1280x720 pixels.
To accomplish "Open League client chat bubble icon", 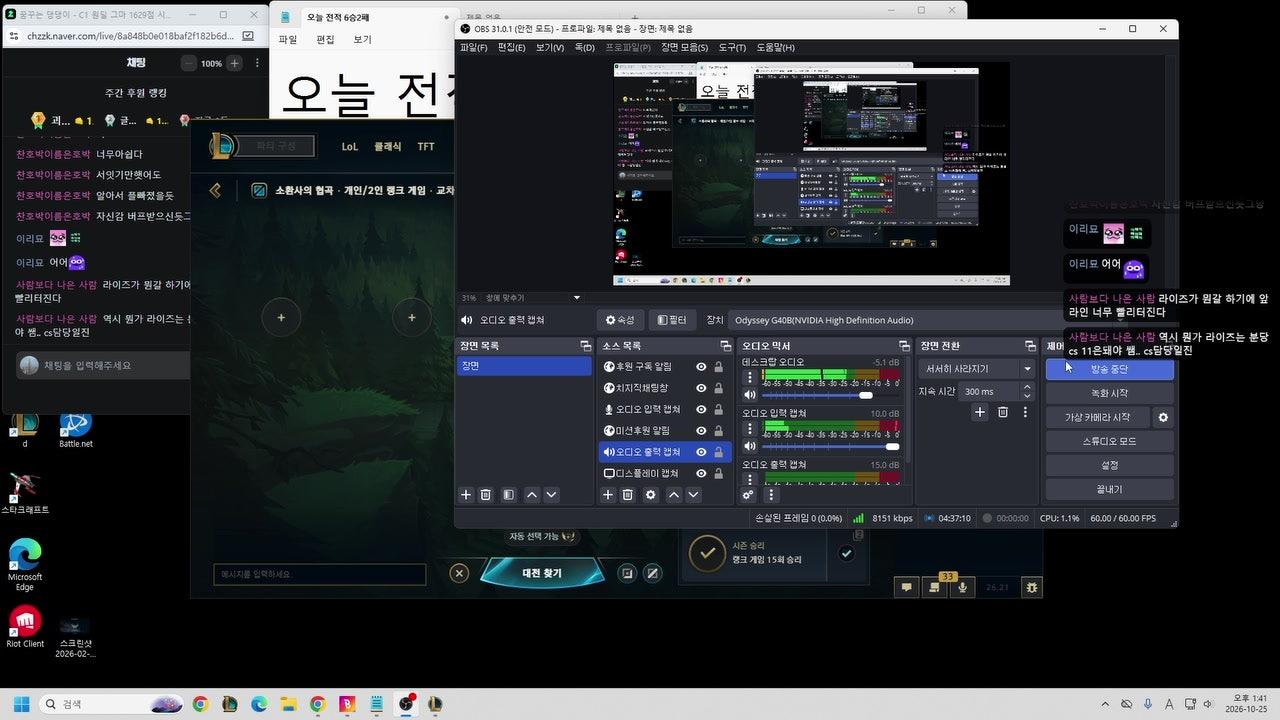I will pos(907,587).
